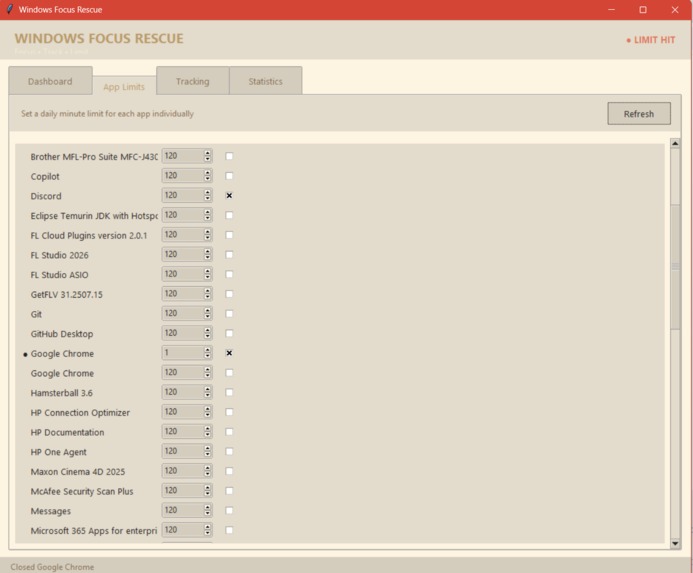This screenshot has height=573, width=693.
Task: Tick the FL Studio ASIO checkbox
Action: tap(229, 275)
